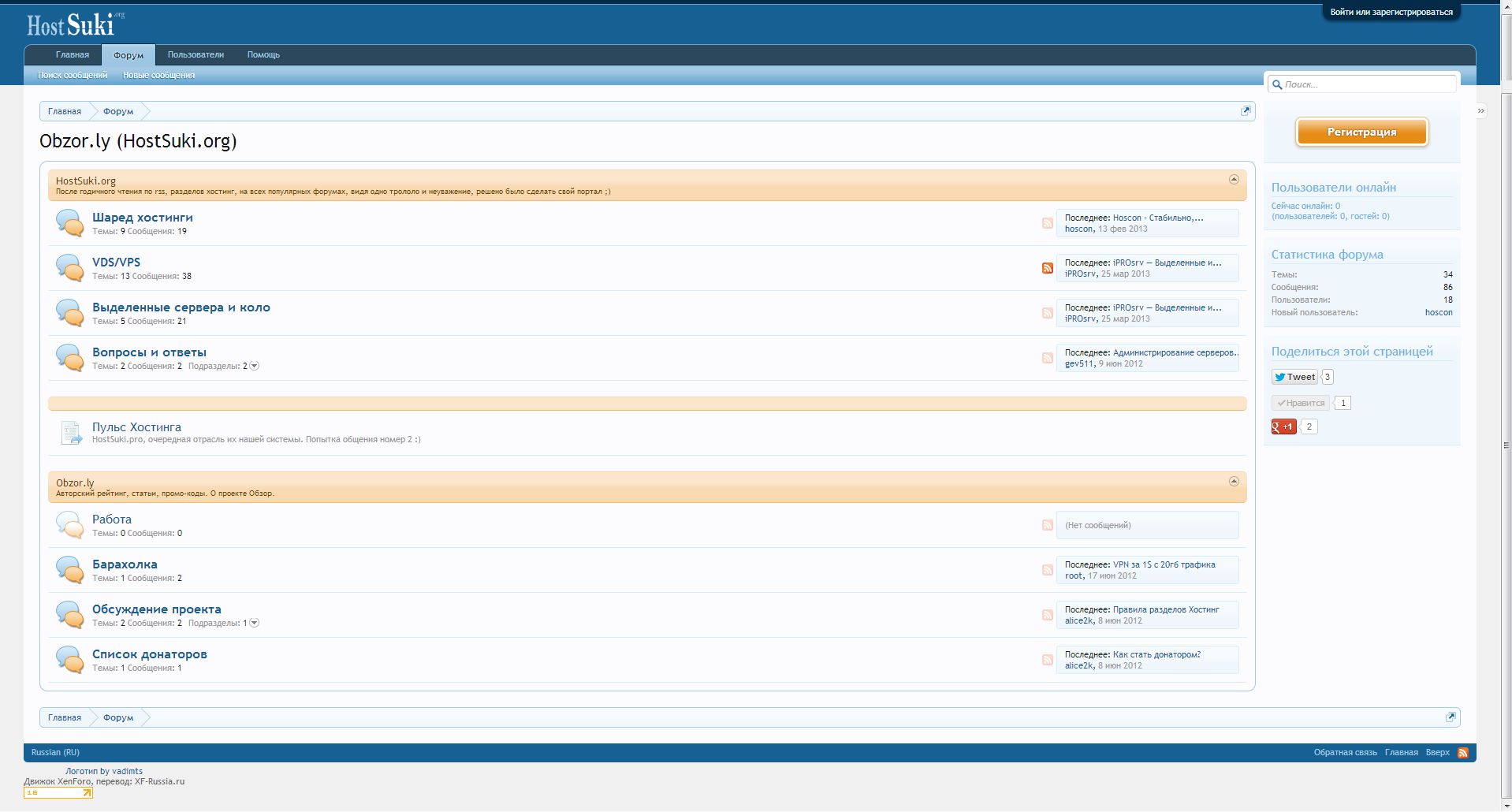Click the Пульс Хостинга page icon
This screenshot has width=1512, height=812.
(71, 433)
